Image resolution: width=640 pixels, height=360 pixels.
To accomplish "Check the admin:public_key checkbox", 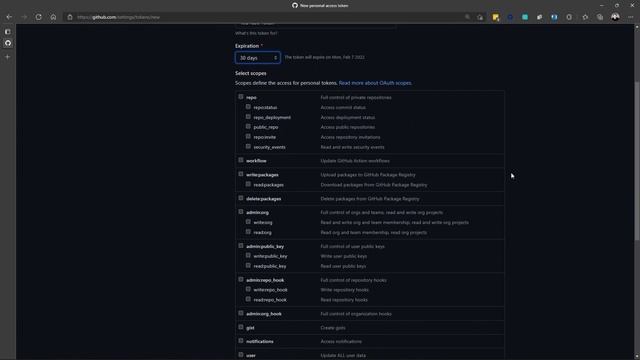I will coord(241,246).
